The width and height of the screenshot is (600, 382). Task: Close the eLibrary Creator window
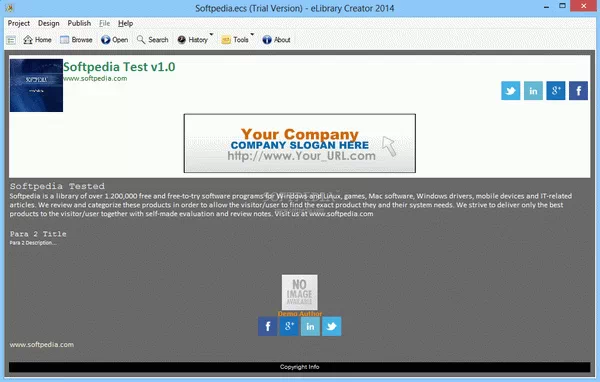click(x=584, y=6)
